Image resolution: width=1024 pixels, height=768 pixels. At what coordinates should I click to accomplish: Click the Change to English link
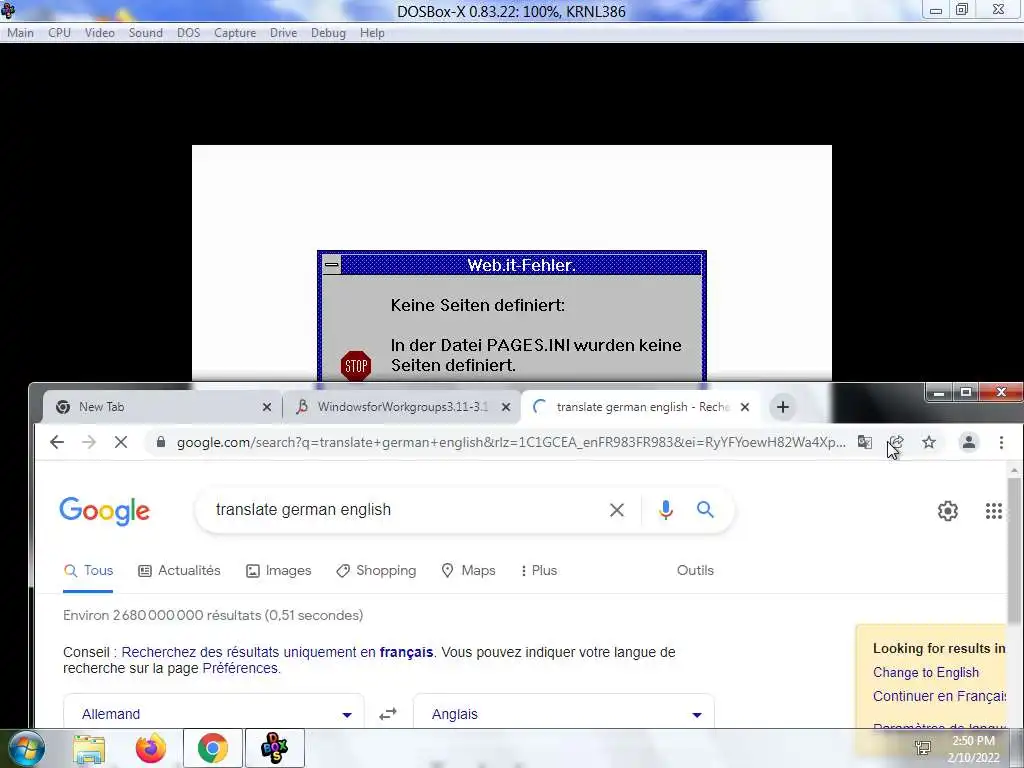pos(925,672)
